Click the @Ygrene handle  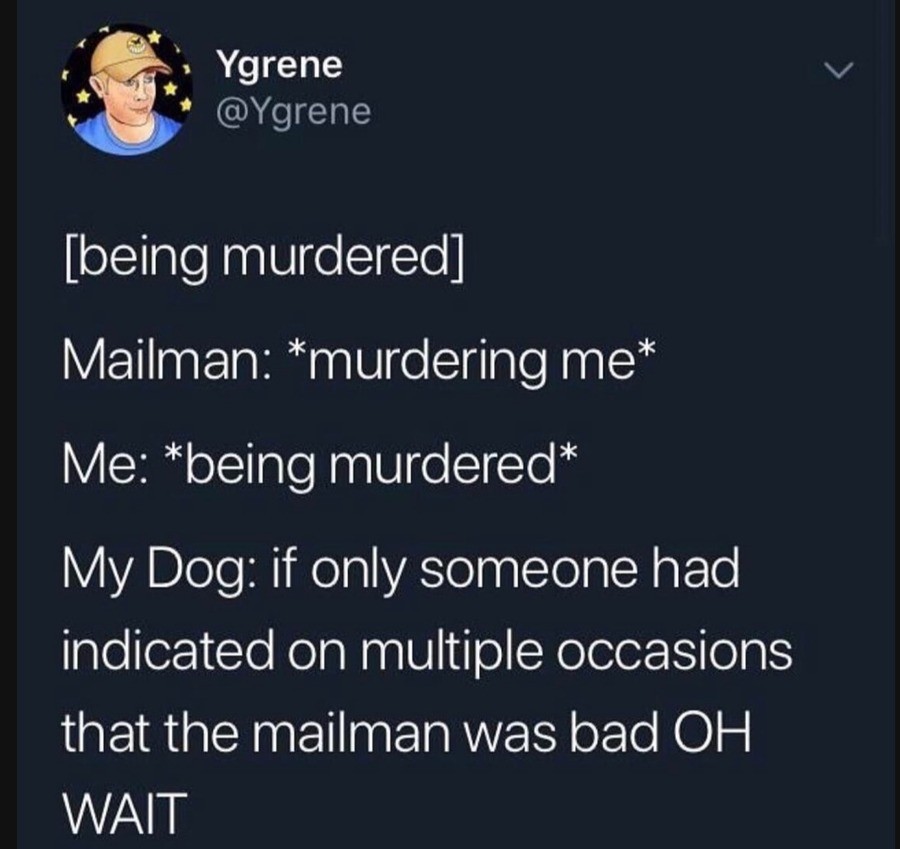pyautogui.click(x=293, y=113)
